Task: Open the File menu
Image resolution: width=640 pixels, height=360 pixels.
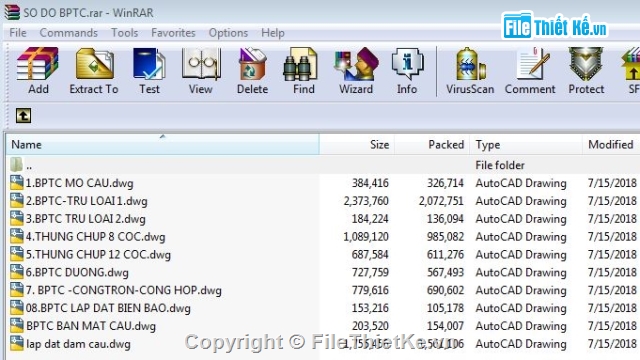Action: pyautogui.click(x=18, y=33)
